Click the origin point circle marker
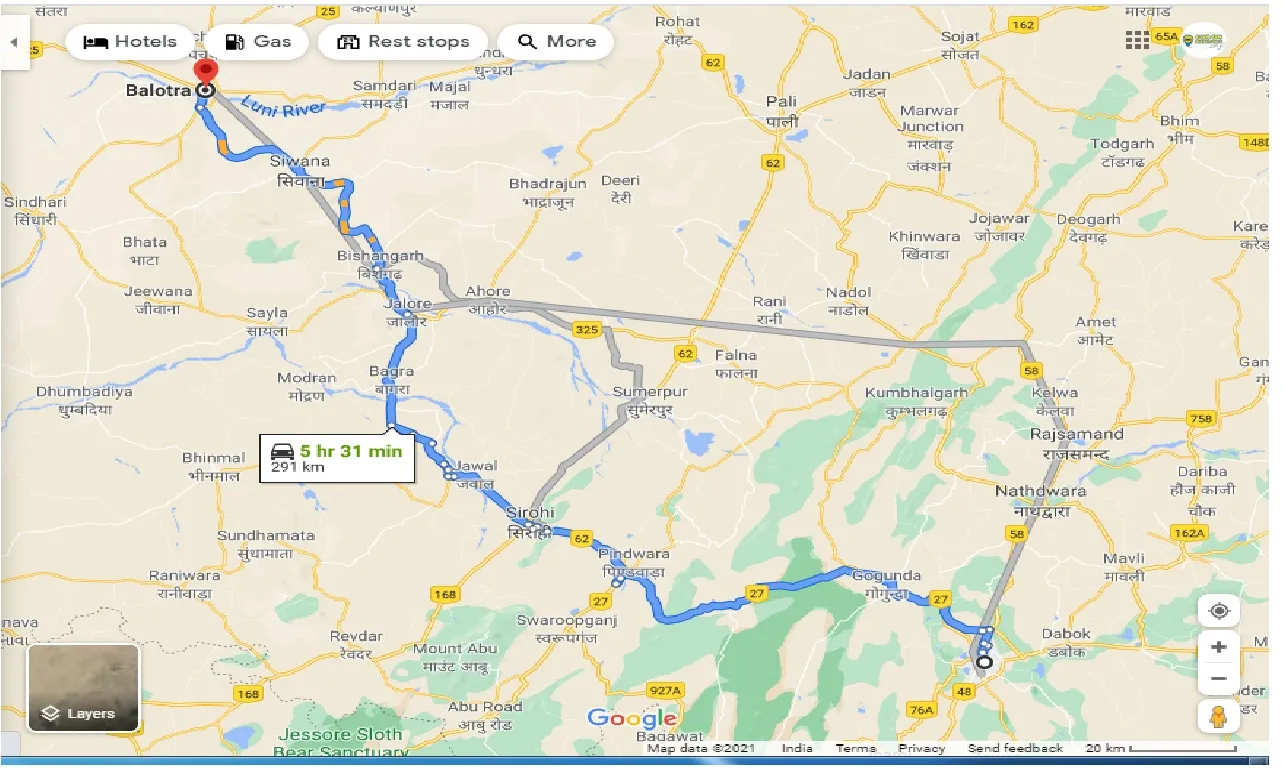 tap(982, 662)
